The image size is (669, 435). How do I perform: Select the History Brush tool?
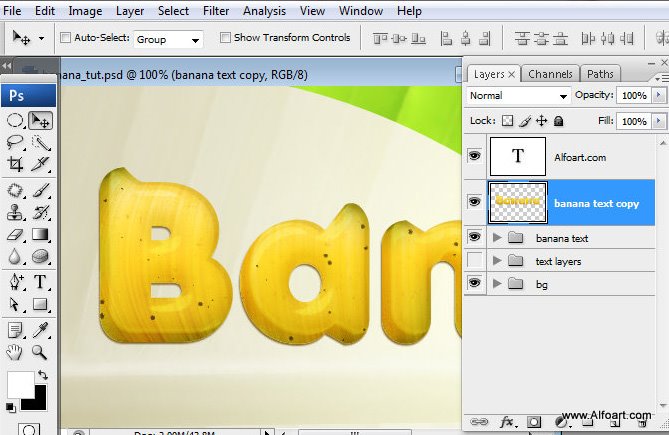pyautogui.click(x=41, y=212)
